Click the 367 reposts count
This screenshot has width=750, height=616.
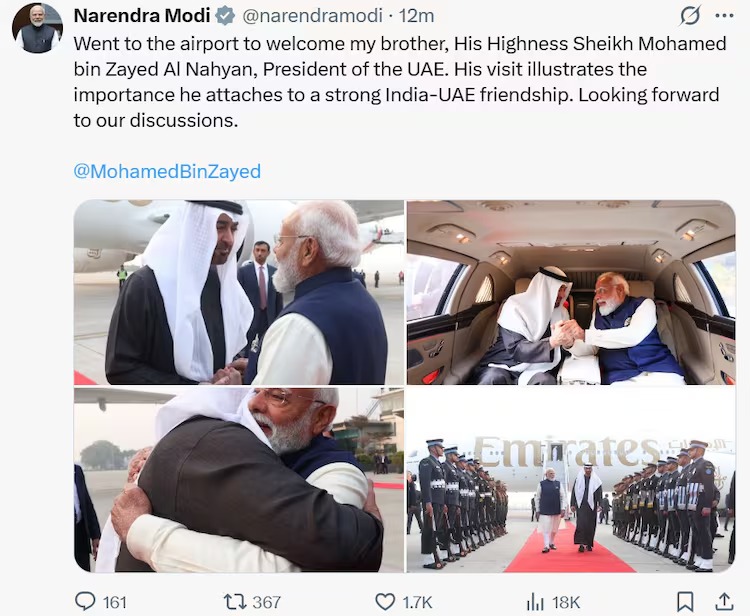[x=266, y=602]
